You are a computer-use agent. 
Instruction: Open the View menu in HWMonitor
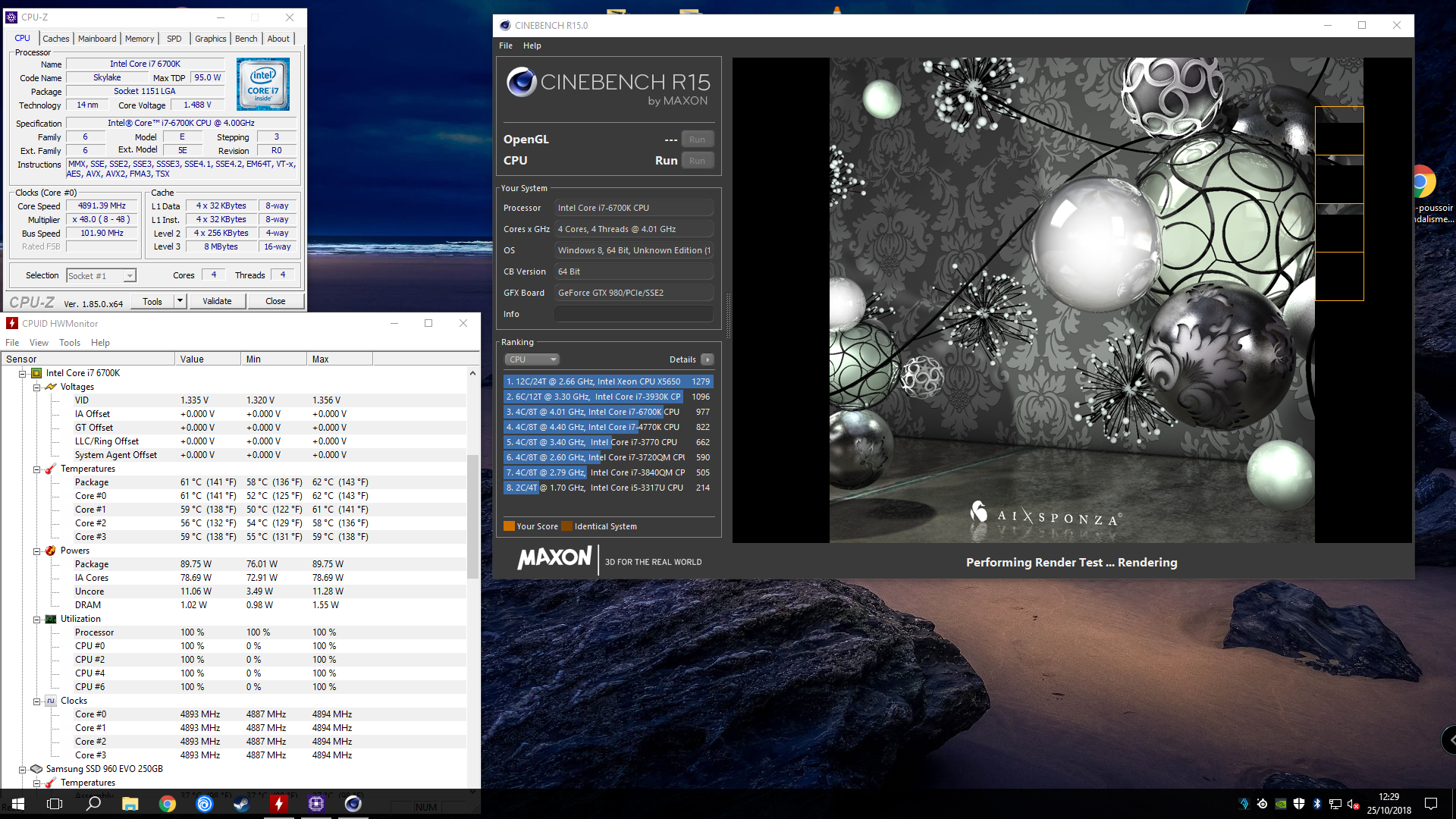[39, 343]
